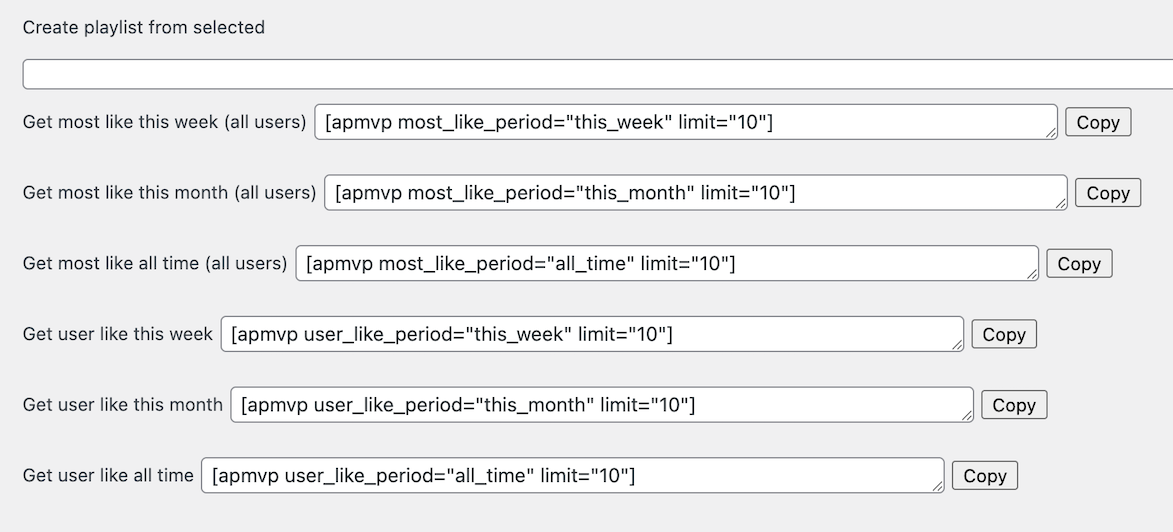
Task: Click resize handle of most like all time textarea
Action: point(1031,274)
